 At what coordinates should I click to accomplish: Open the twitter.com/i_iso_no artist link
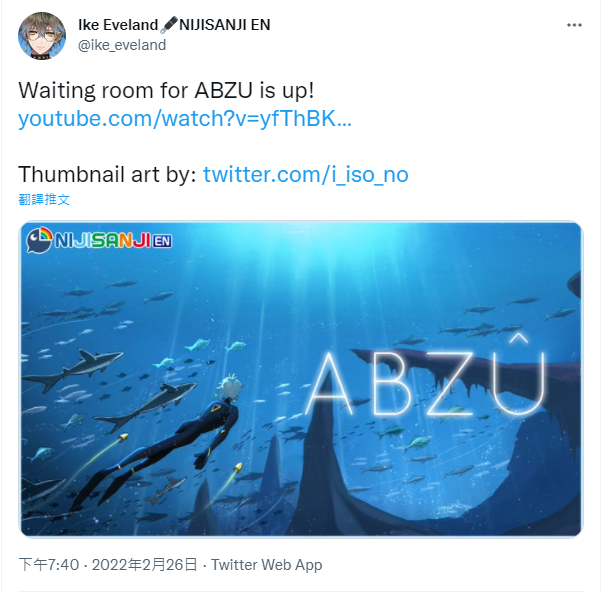[305, 175]
